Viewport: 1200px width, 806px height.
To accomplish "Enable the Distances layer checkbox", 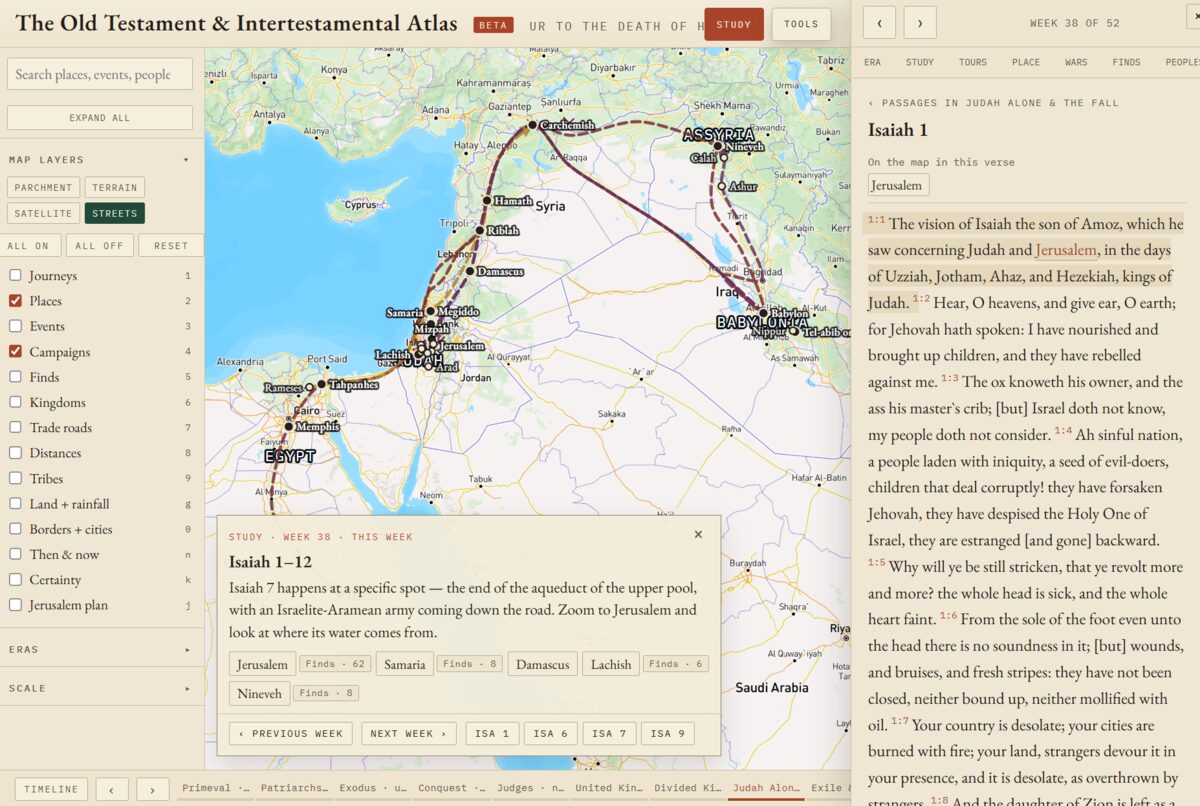I will [x=15, y=453].
